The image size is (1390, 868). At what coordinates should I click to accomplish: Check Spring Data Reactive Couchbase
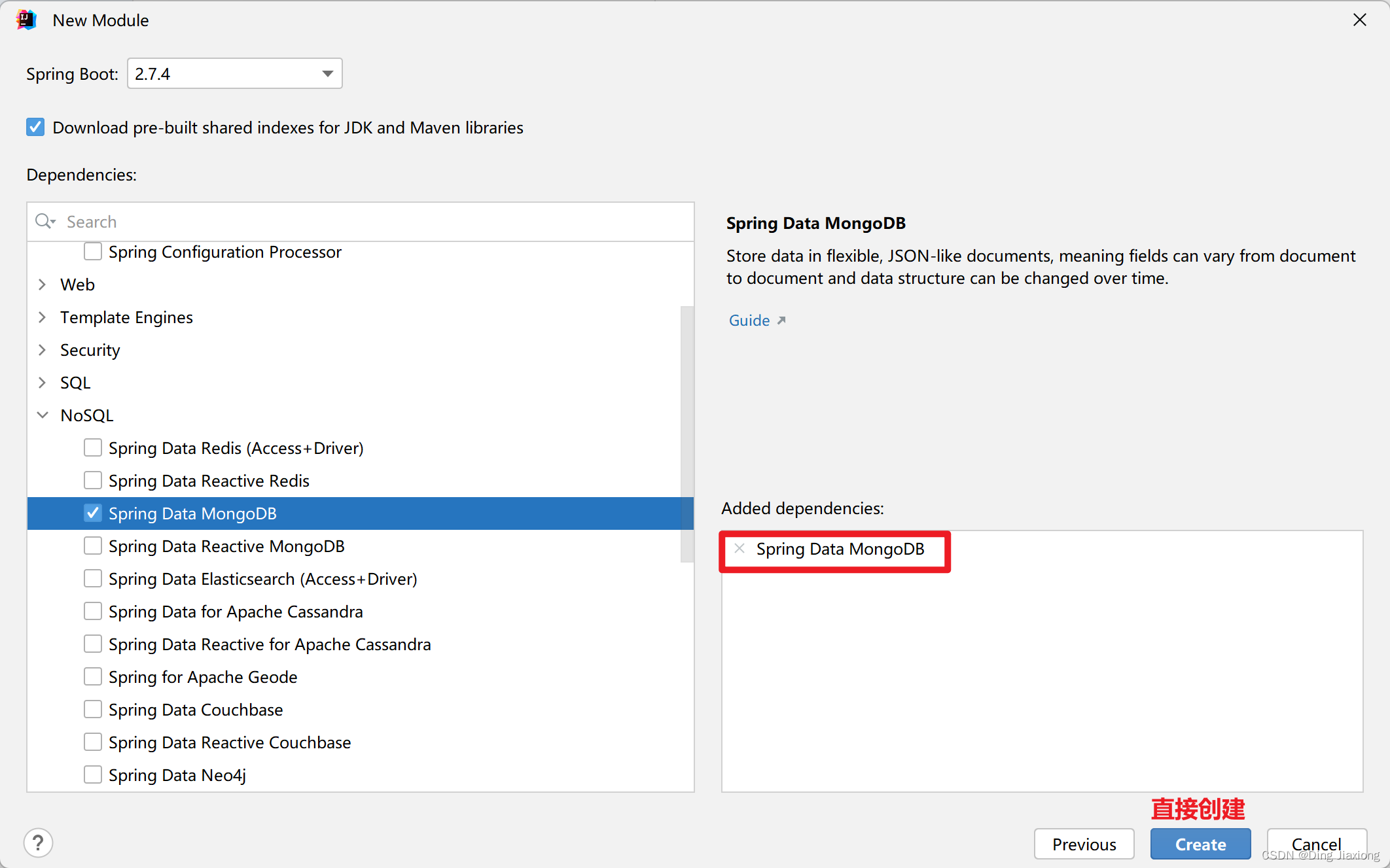(93, 742)
